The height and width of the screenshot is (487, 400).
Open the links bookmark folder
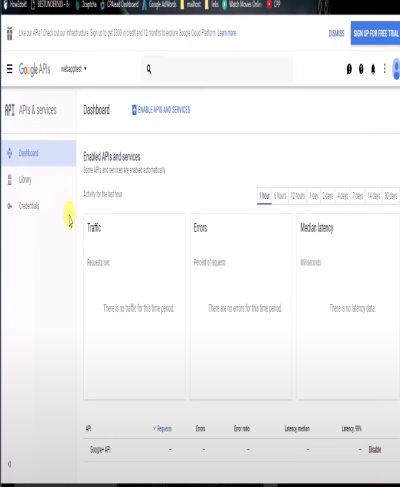[x=211, y=4]
